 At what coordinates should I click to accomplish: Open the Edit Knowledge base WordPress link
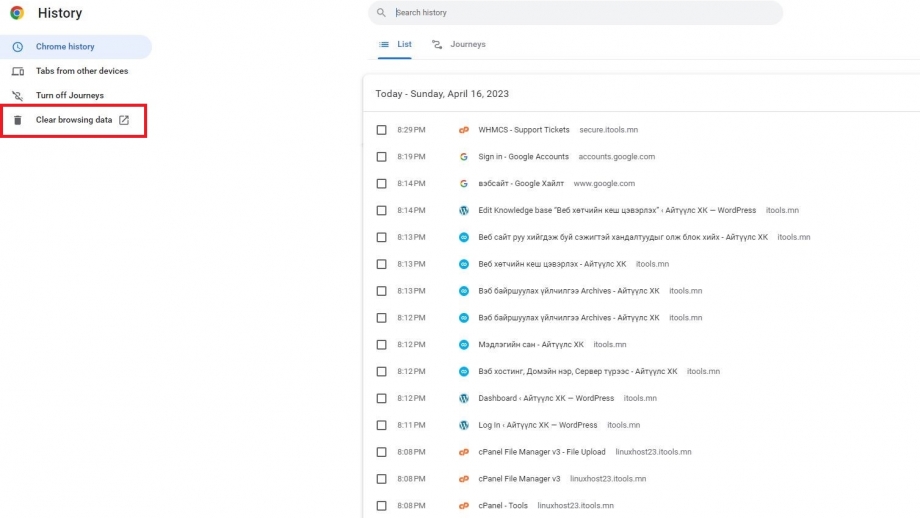tap(617, 210)
